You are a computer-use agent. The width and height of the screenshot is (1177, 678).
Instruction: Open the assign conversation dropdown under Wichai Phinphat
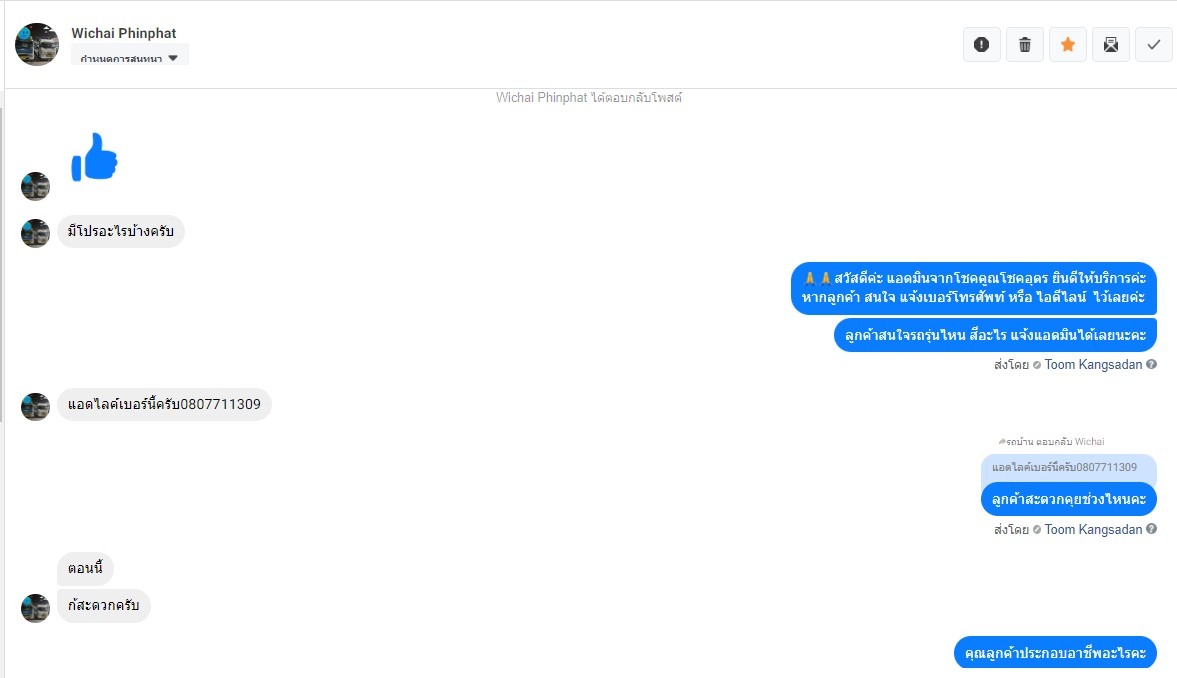pyautogui.click(x=129, y=56)
